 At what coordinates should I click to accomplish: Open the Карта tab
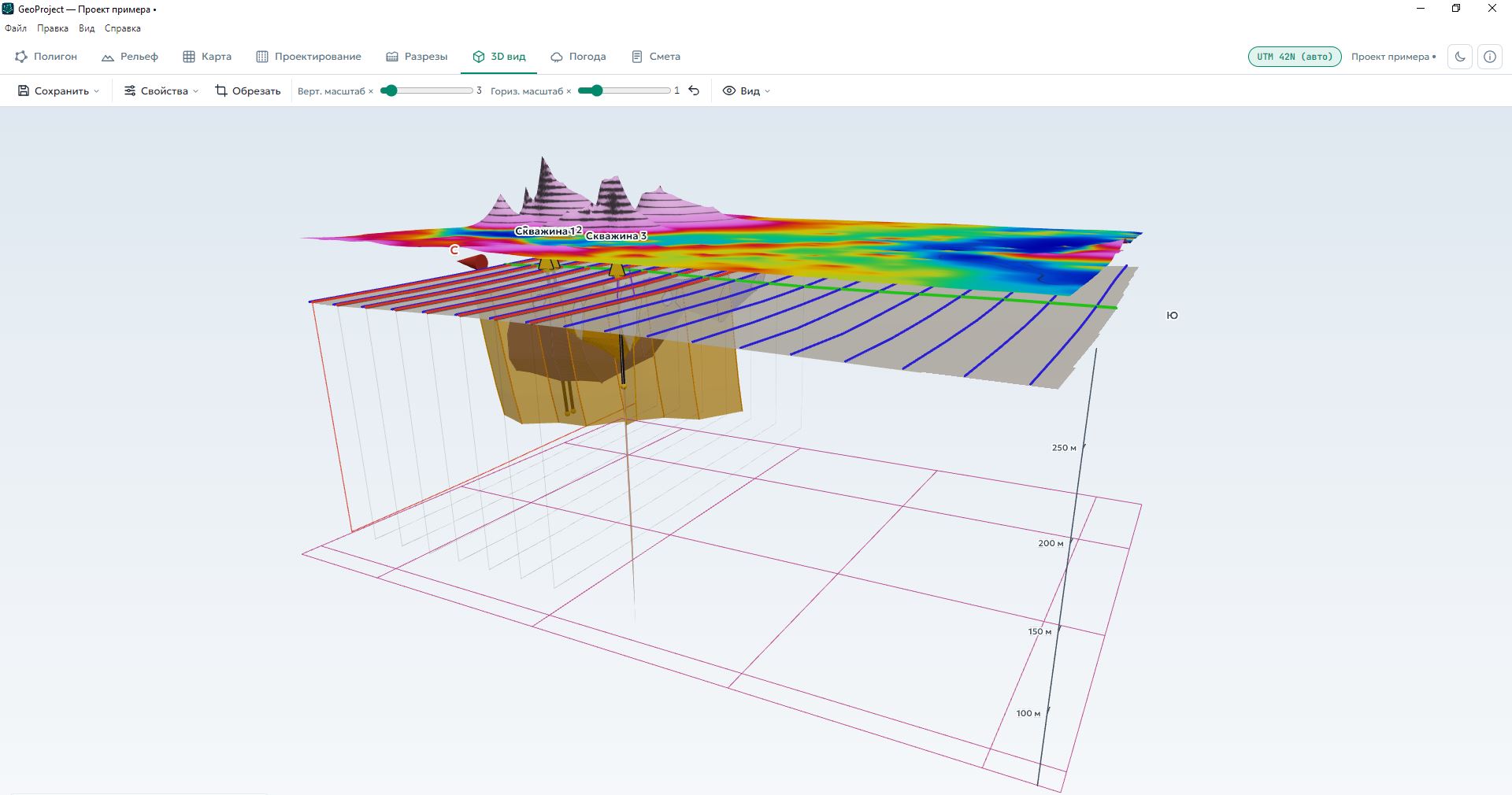[x=207, y=57]
